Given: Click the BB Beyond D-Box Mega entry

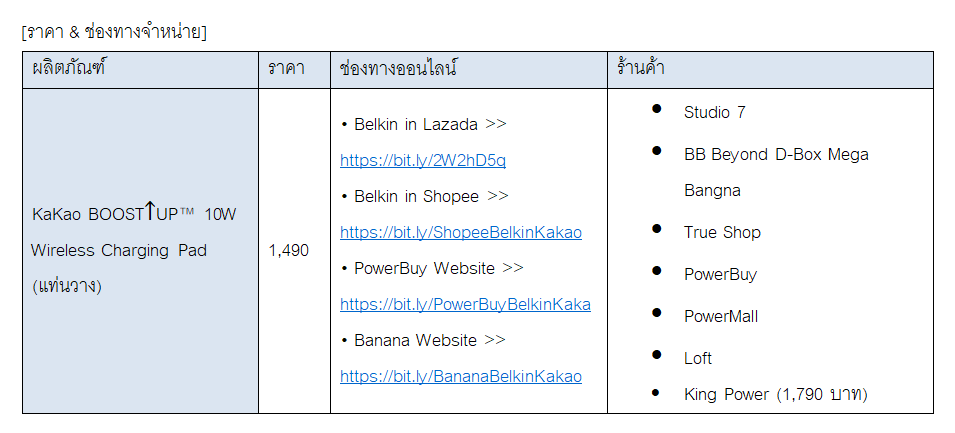Looking at the screenshot, I should (776, 155).
